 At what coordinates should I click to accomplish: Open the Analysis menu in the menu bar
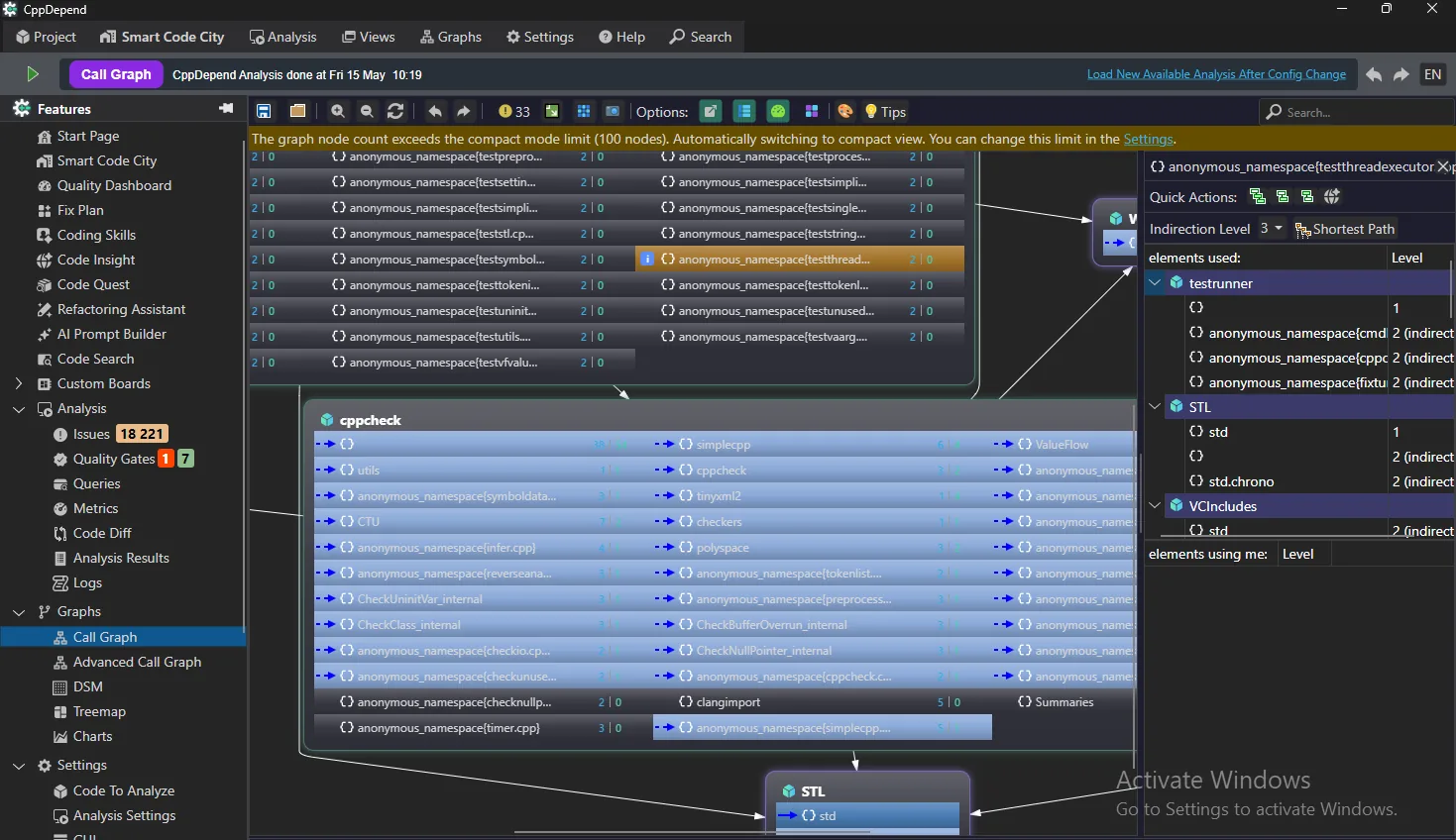click(283, 37)
